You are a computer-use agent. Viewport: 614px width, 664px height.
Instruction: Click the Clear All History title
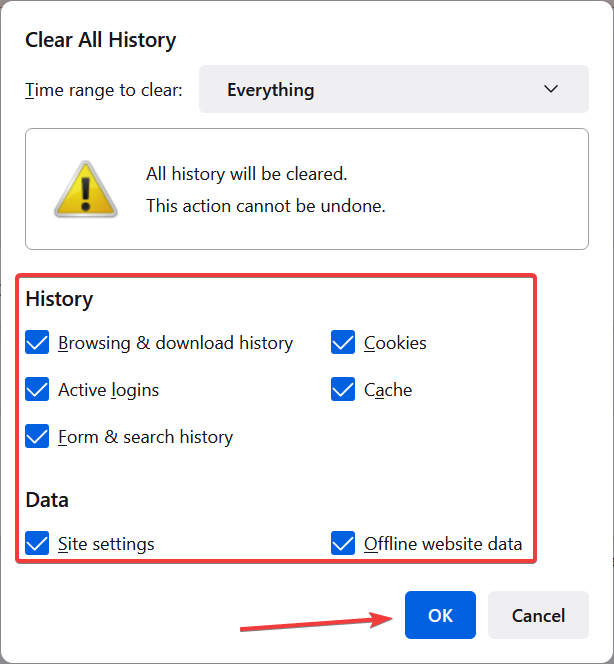tap(100, 40)
